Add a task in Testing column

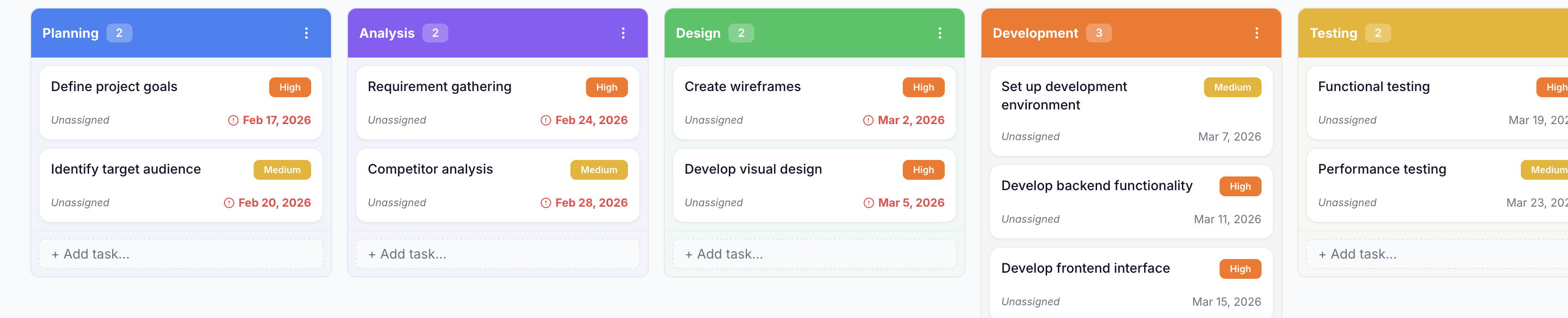pos(1437,254)
